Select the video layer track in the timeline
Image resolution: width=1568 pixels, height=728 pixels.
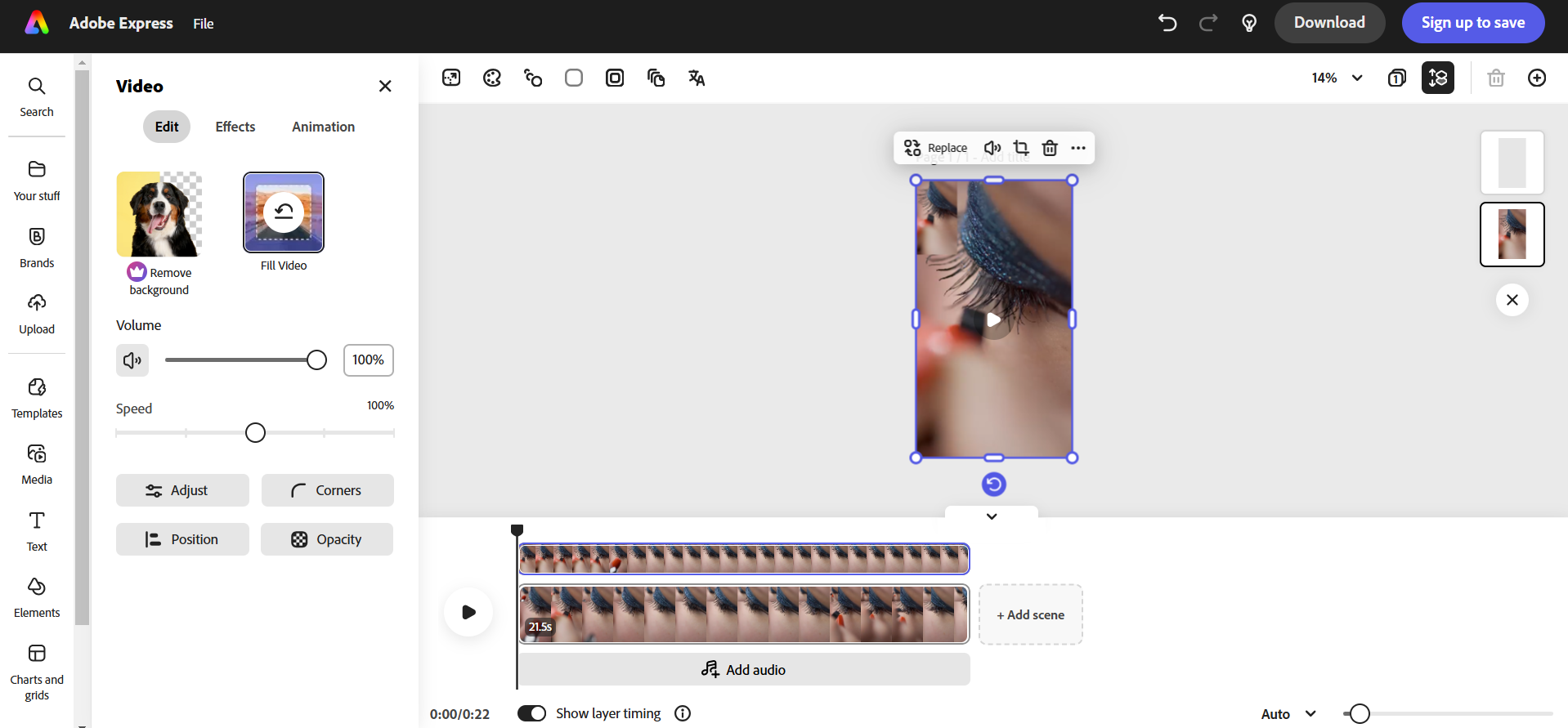[744, 559]
